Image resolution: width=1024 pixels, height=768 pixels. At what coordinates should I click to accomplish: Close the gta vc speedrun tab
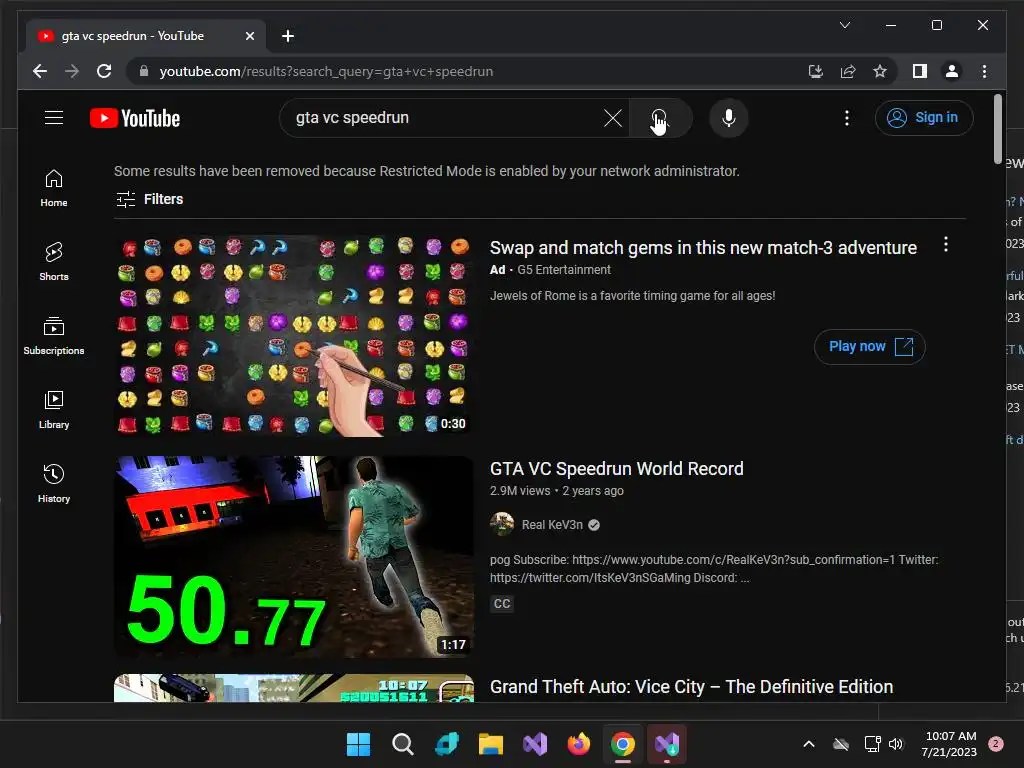249,37
